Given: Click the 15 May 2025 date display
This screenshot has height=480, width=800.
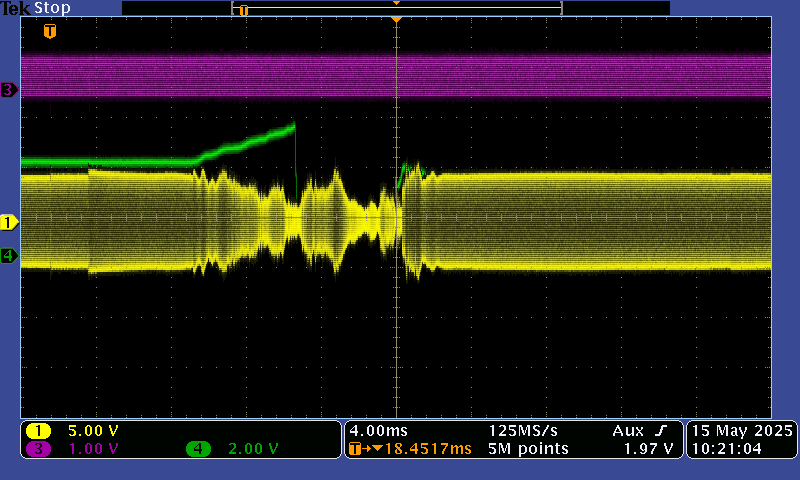Looking at the screenshot, I should (x=741, y=430).
